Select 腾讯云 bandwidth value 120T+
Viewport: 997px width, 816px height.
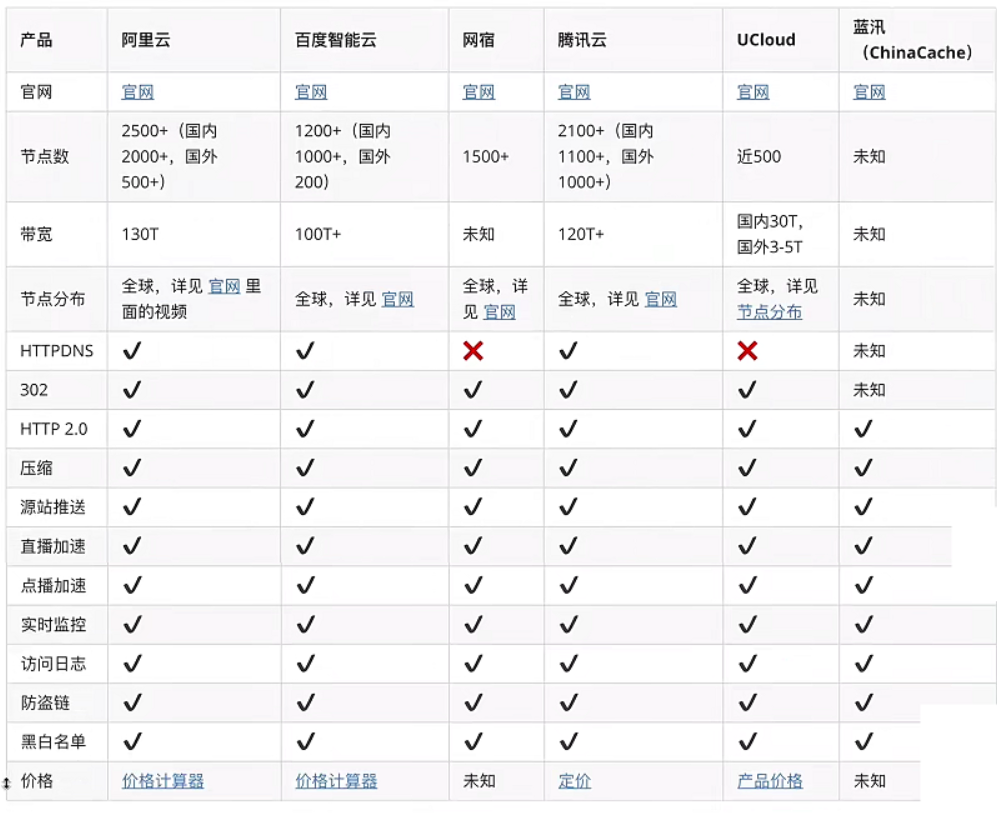(581, 234)
